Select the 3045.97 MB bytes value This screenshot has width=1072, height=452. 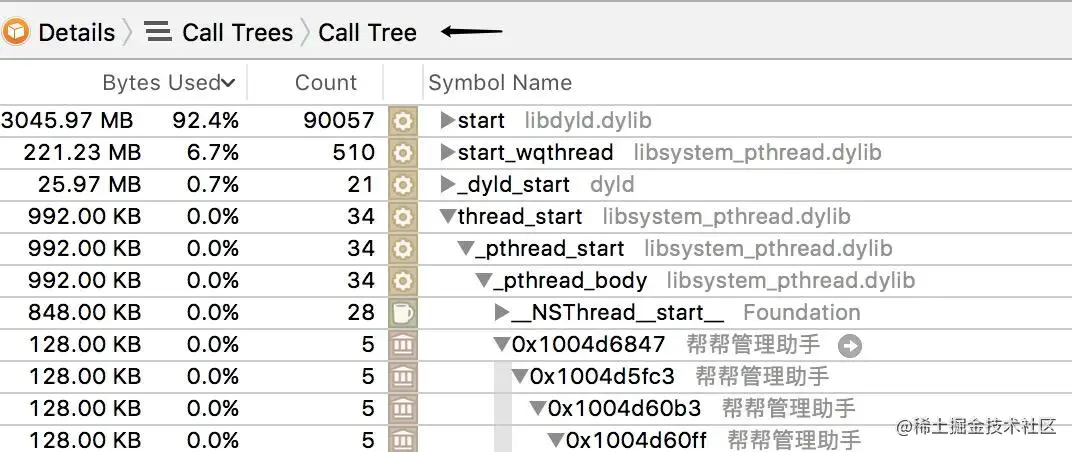click(x=67, y=121)
